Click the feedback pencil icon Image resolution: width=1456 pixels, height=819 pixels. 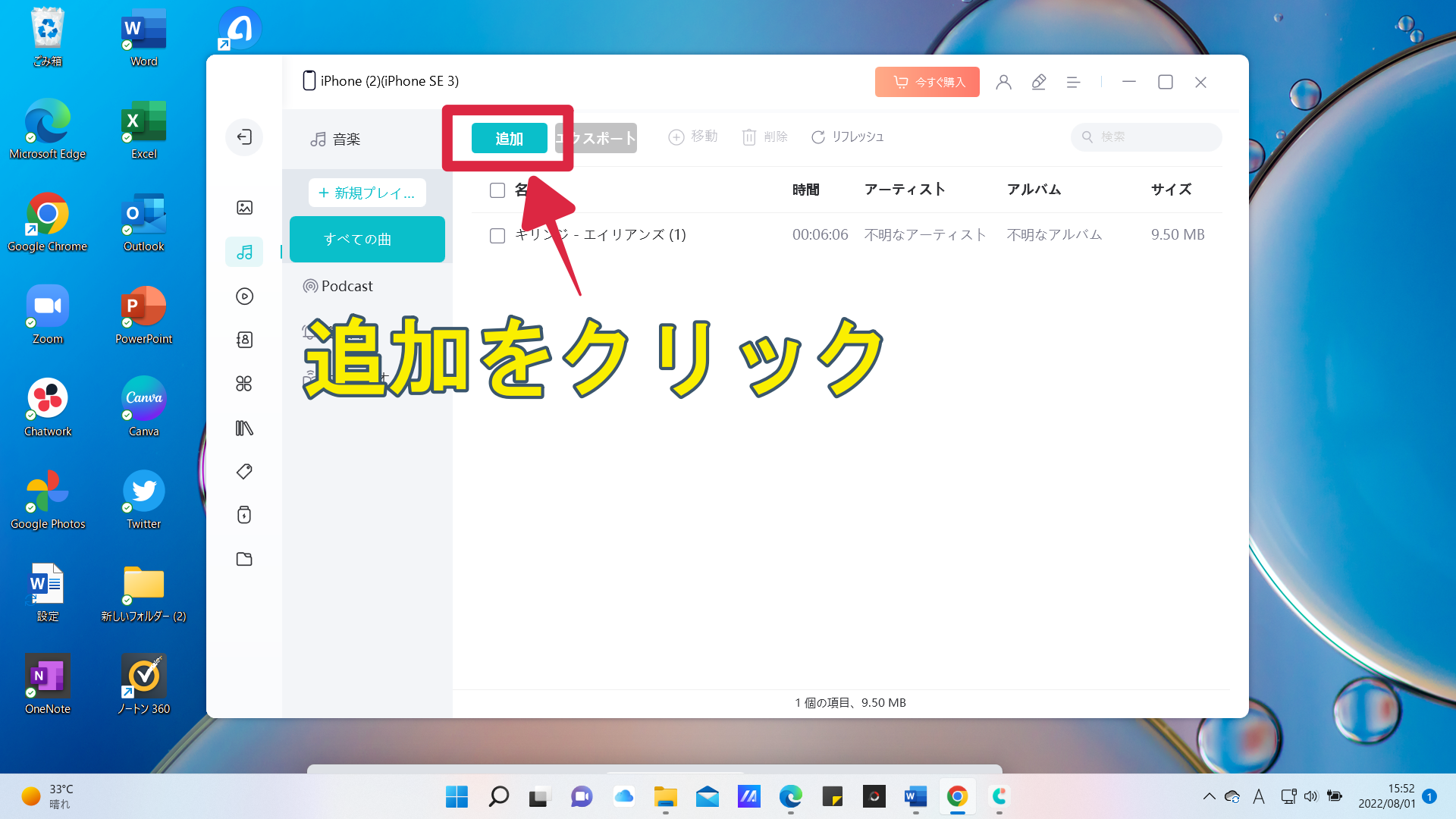click(1038, 82)
